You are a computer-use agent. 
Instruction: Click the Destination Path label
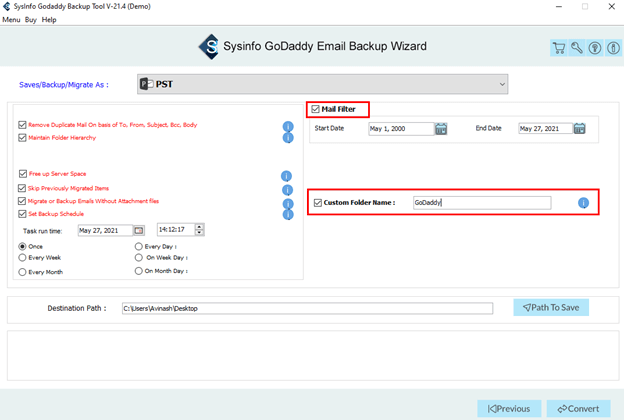[x=77, y=308]
